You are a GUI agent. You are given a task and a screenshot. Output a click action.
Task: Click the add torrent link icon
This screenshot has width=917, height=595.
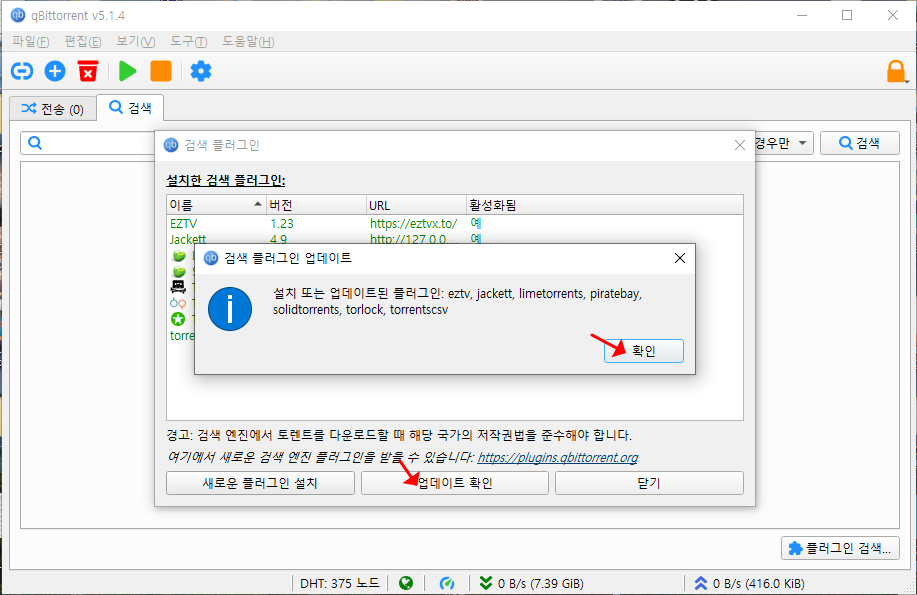[x=22, y=71]
